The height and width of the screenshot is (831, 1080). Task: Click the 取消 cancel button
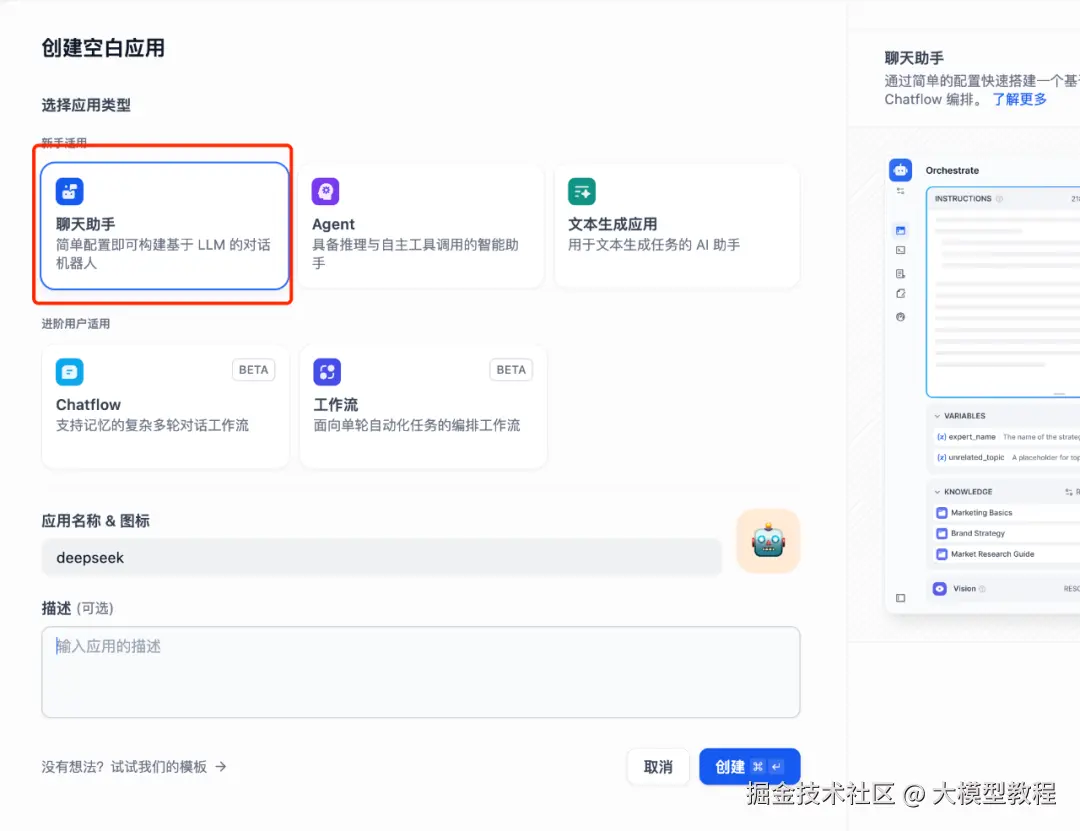(x=658, y=766)
